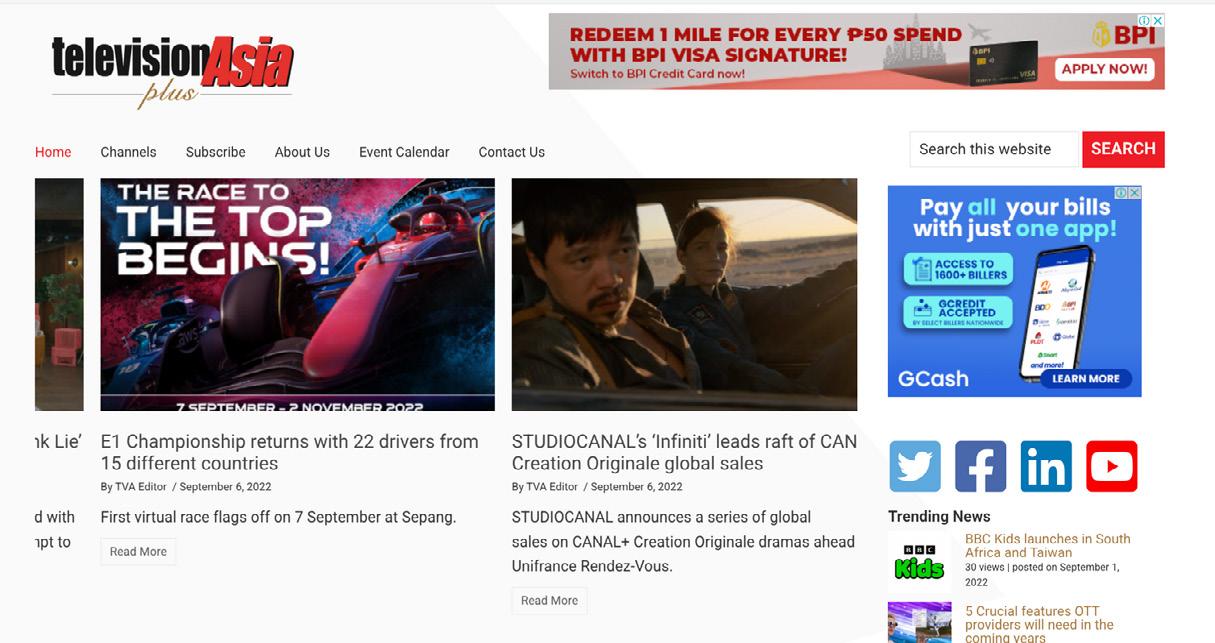Click 'First virtual race flags off' summary
Image resolution: width=1215 pixels, height=643 pixels.
click(278, 517)
